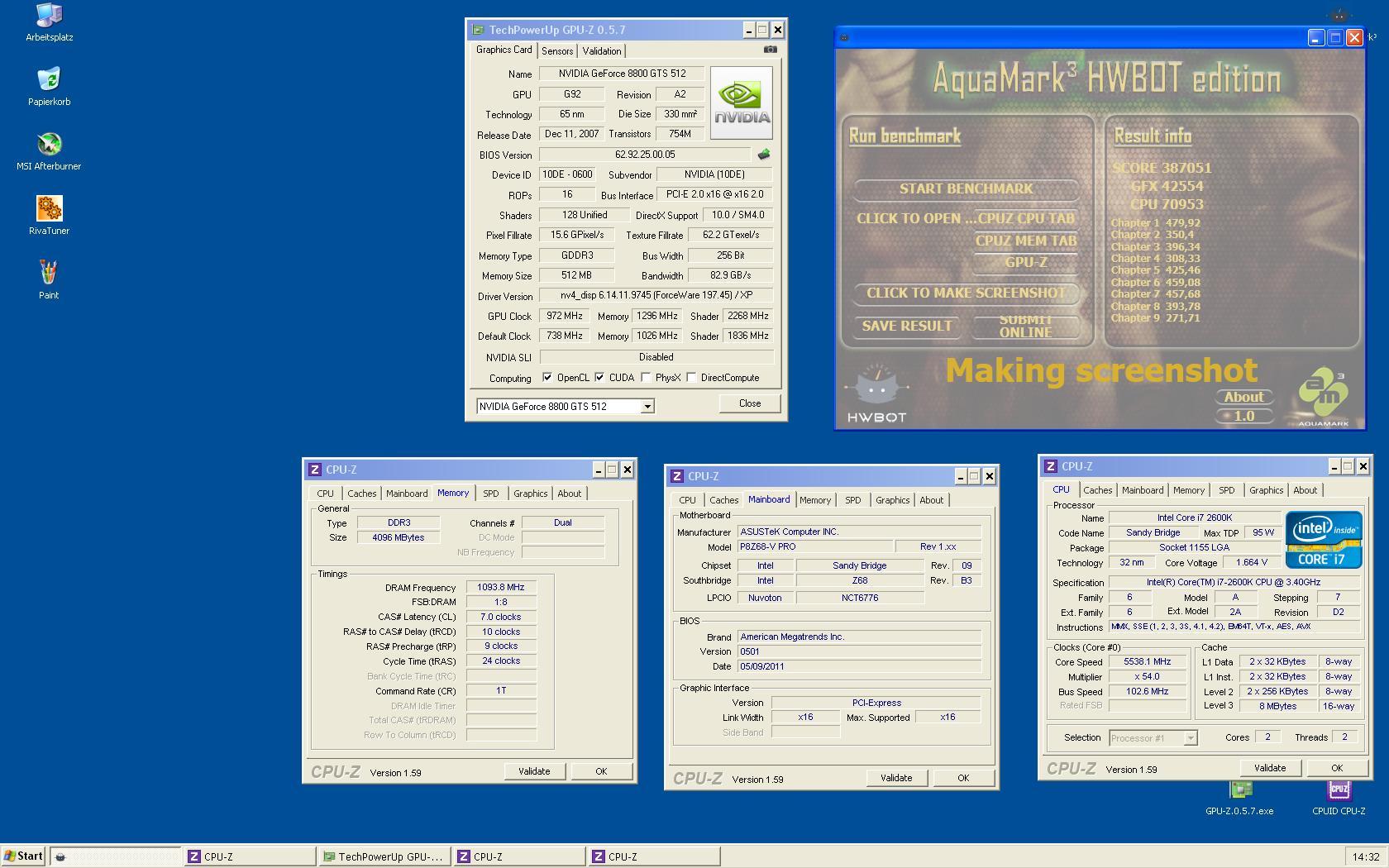Image resolution: width=1389 pixels, height=868 pixels.
Task: Open the Arbeitsplatz desktop icon
Action: tap(49, 22)
